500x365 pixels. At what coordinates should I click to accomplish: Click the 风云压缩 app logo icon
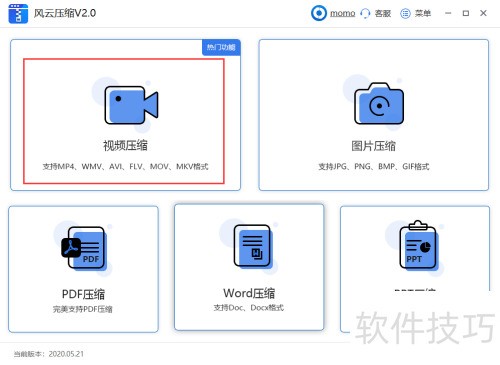18,14
